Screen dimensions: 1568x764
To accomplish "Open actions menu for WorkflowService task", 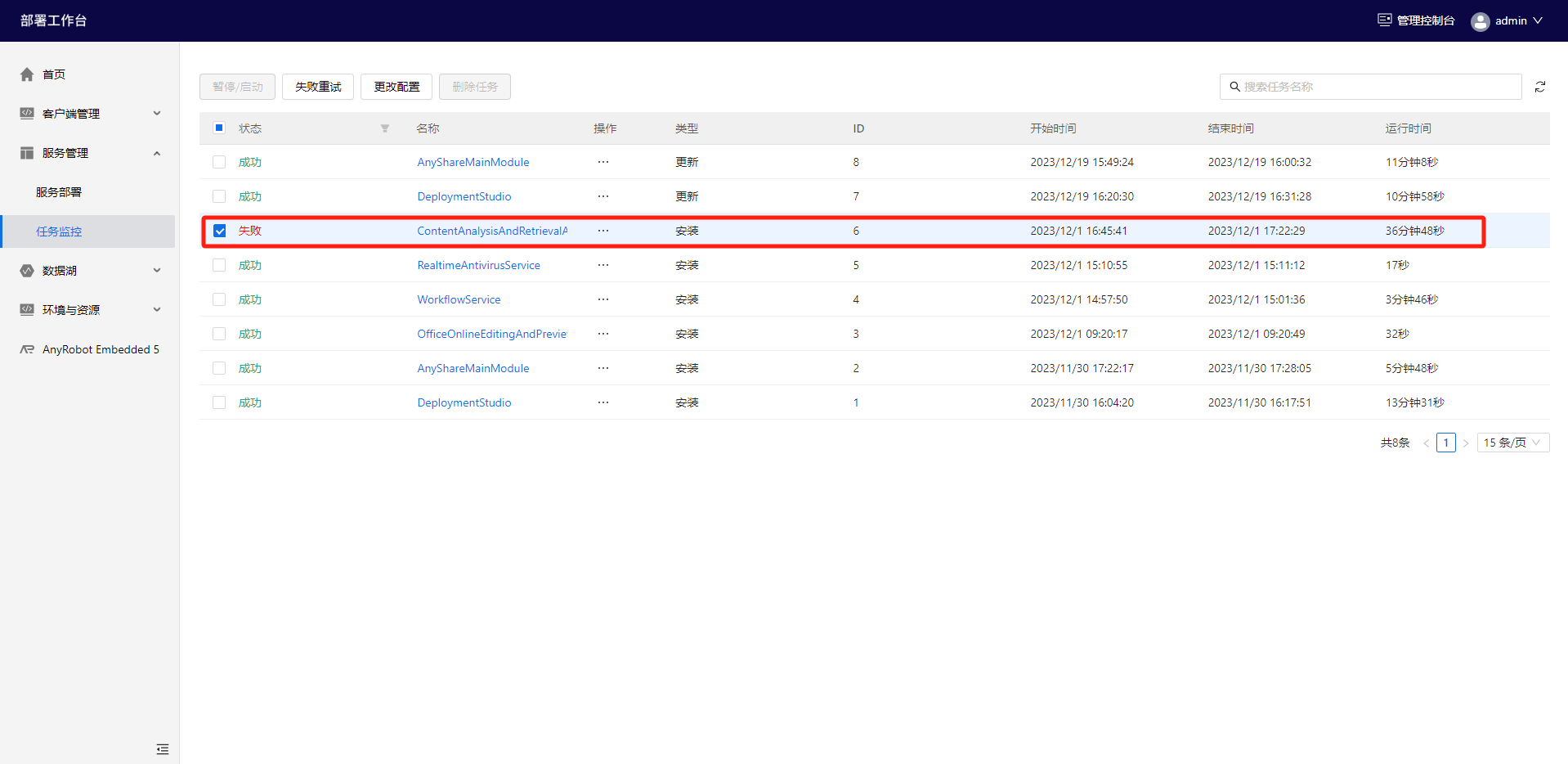I will pos(603,299).
